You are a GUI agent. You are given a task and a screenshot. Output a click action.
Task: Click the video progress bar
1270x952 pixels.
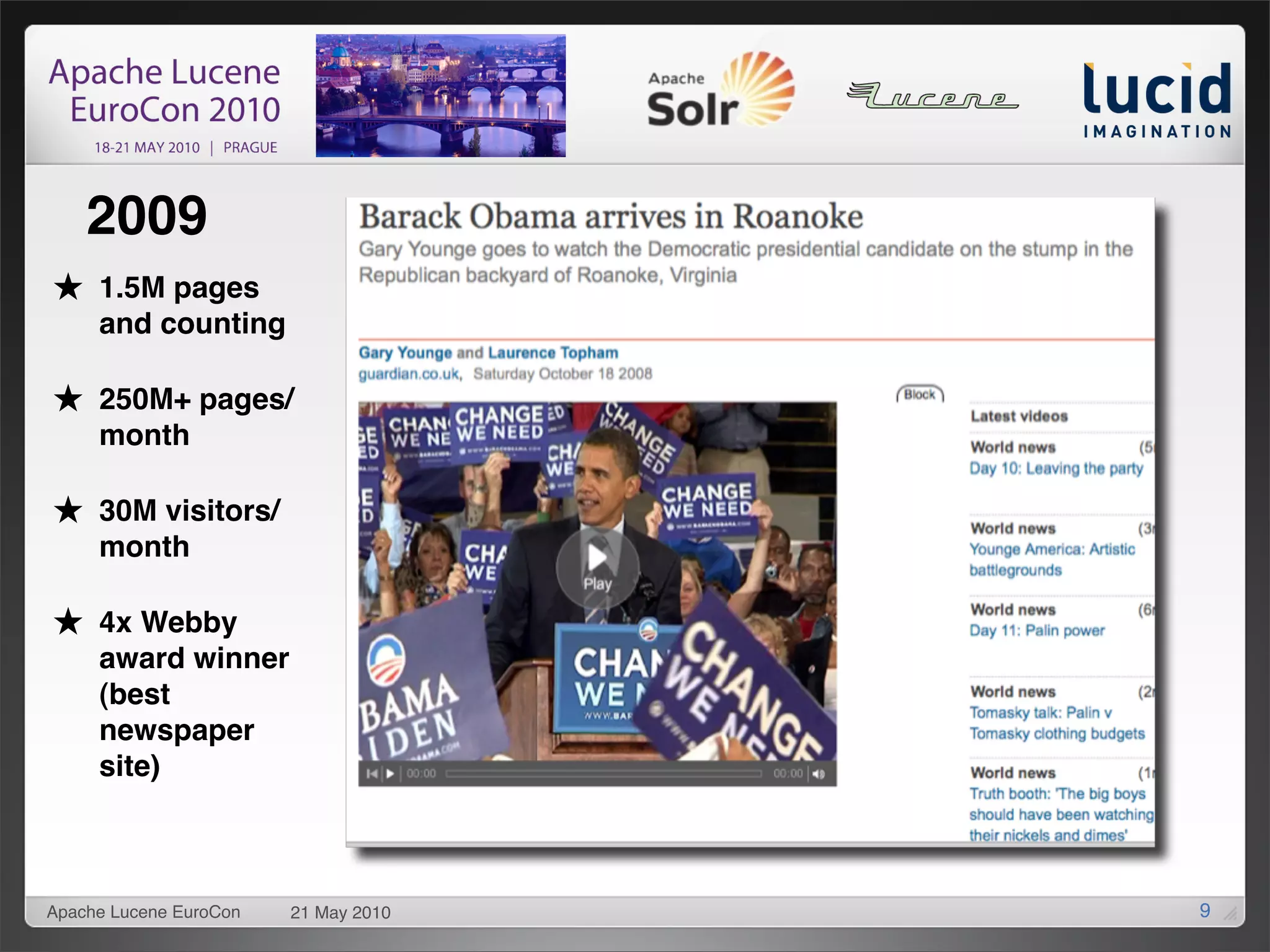[603, 773]
